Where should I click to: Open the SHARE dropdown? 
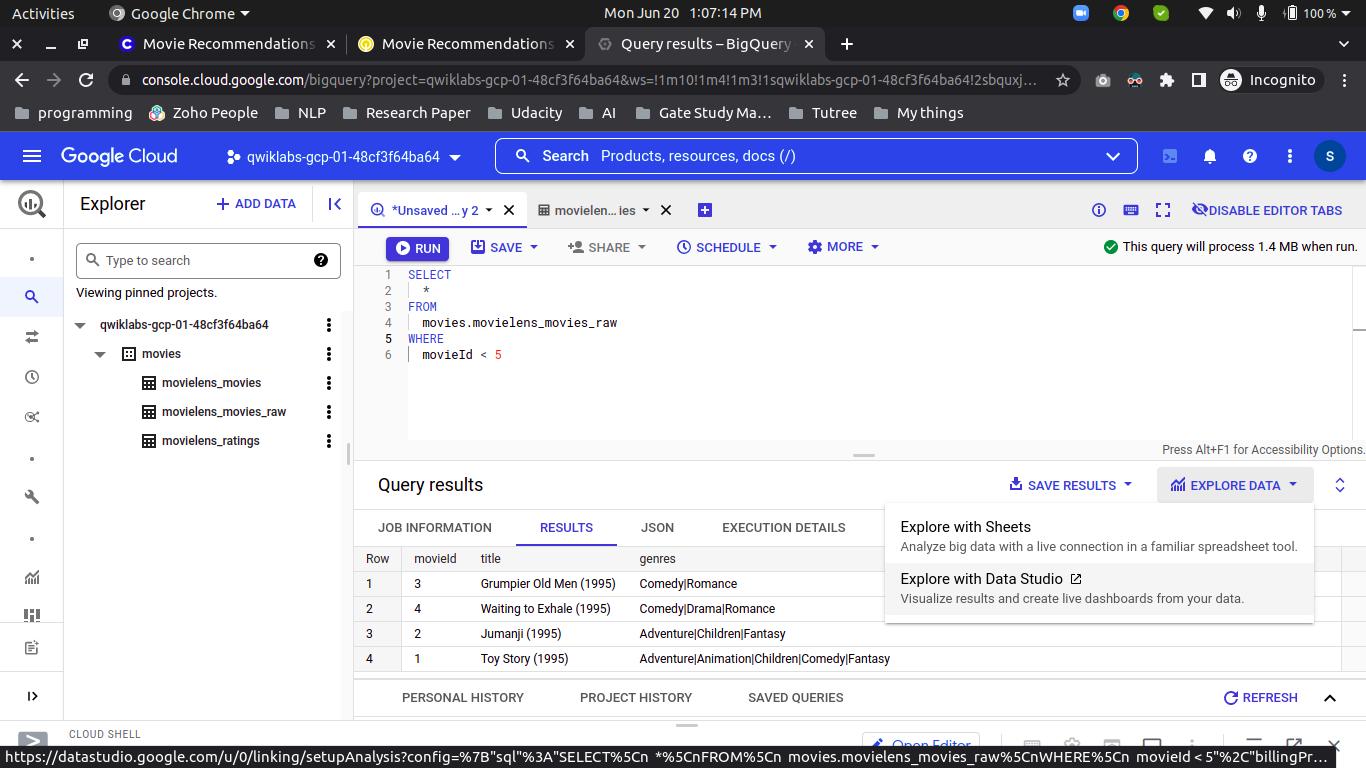pyautogui.click(x=607, y=247)
